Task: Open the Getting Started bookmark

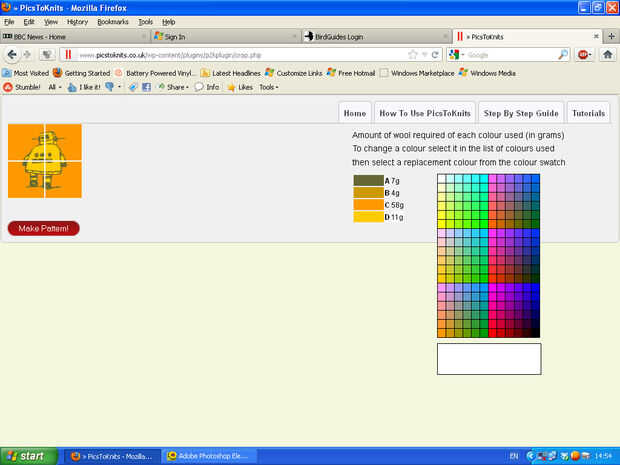Action: (81, 73)
